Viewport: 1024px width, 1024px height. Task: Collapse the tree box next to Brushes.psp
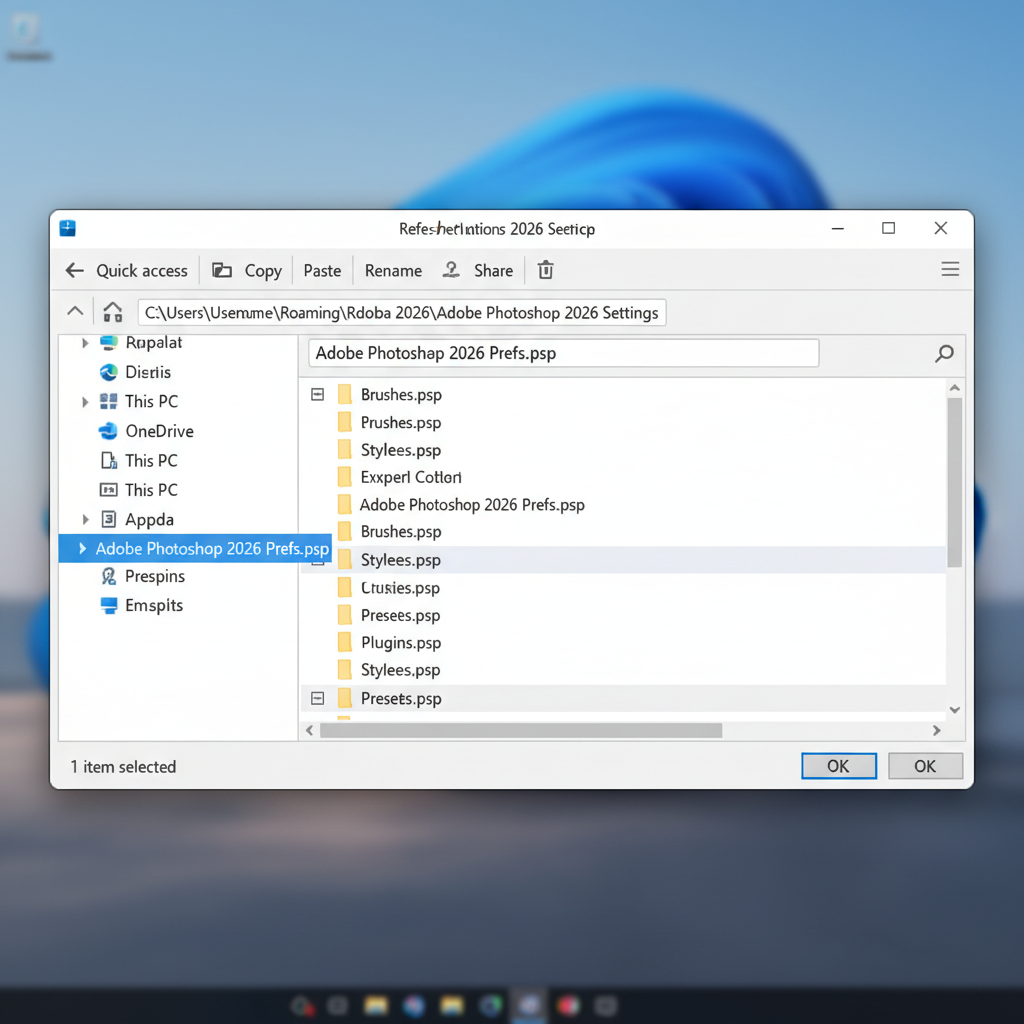[318, 395]
